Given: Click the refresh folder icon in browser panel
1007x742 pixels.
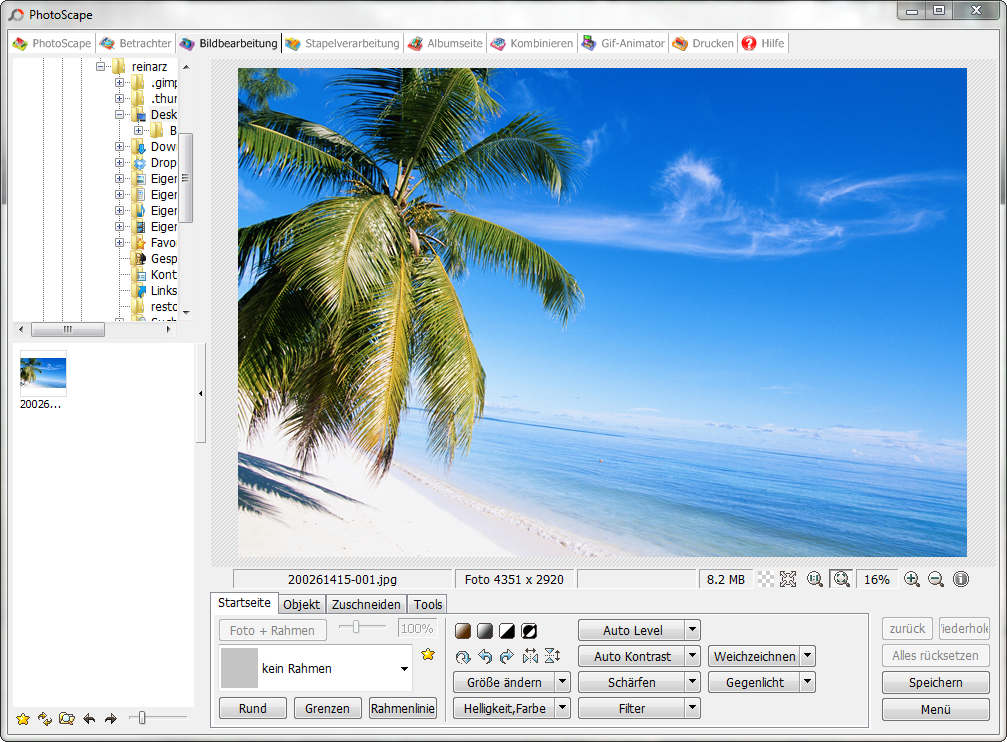Looking at the screenshot, I should click(x=45, y=718).
